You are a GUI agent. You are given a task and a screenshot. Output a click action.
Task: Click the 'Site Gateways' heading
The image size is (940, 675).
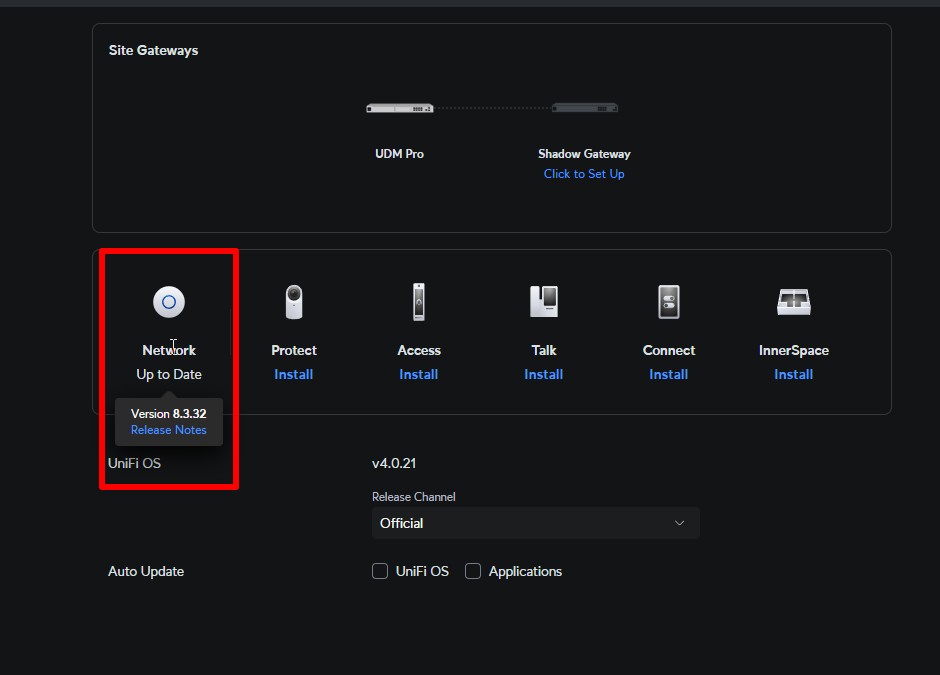coord(153,50)
